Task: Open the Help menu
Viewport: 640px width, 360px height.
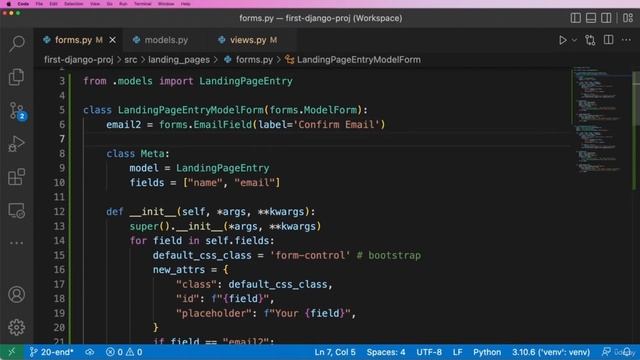Action: tap(185, 4)
